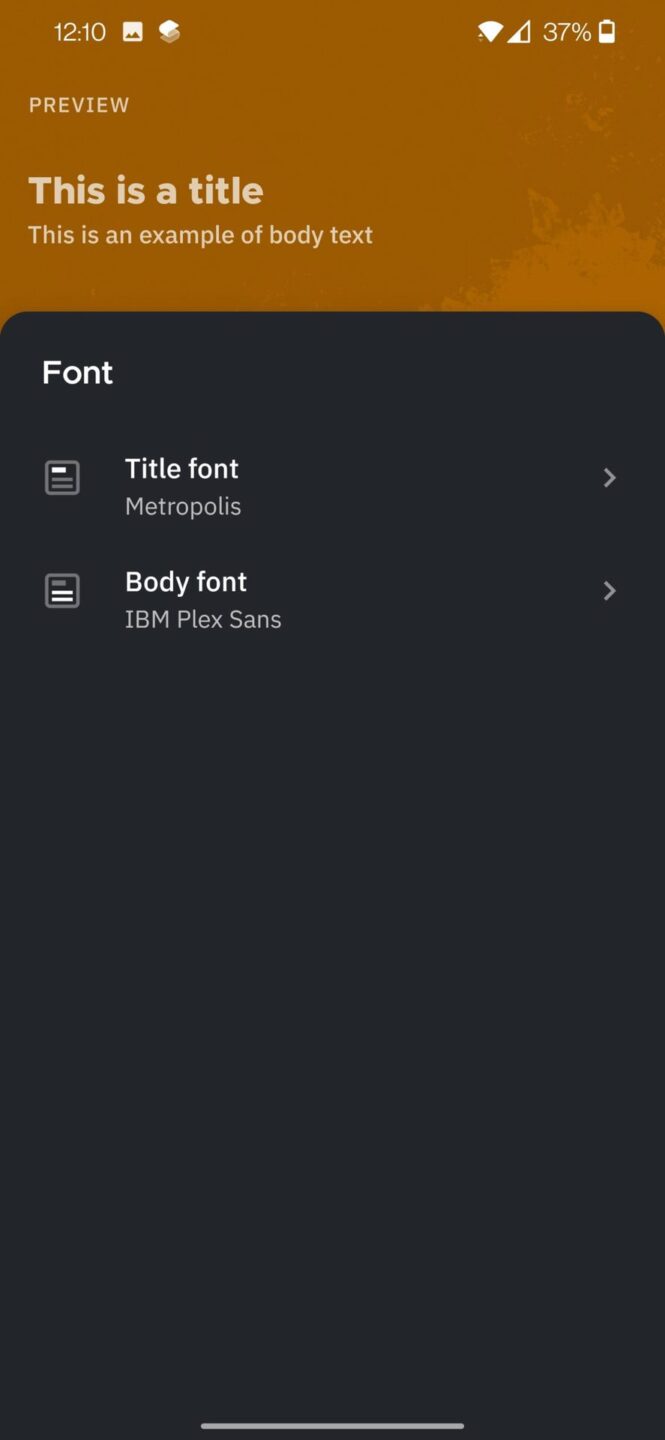Expand the Body font chevron
This screenshot has width=665, height=1440.
point(609,590)
